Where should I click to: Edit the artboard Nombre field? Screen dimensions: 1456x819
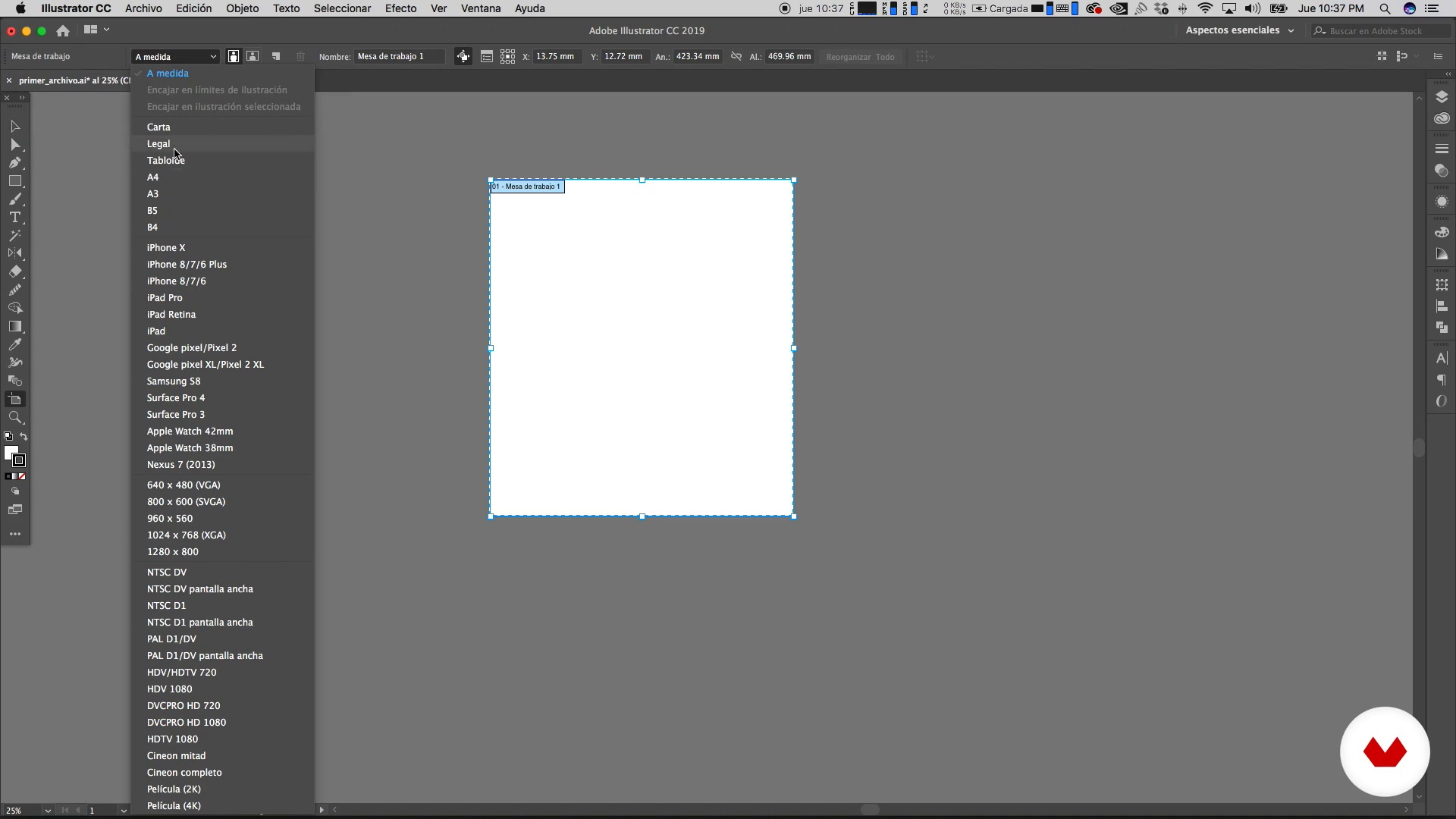pyautogui.click(x=400, y=56)
